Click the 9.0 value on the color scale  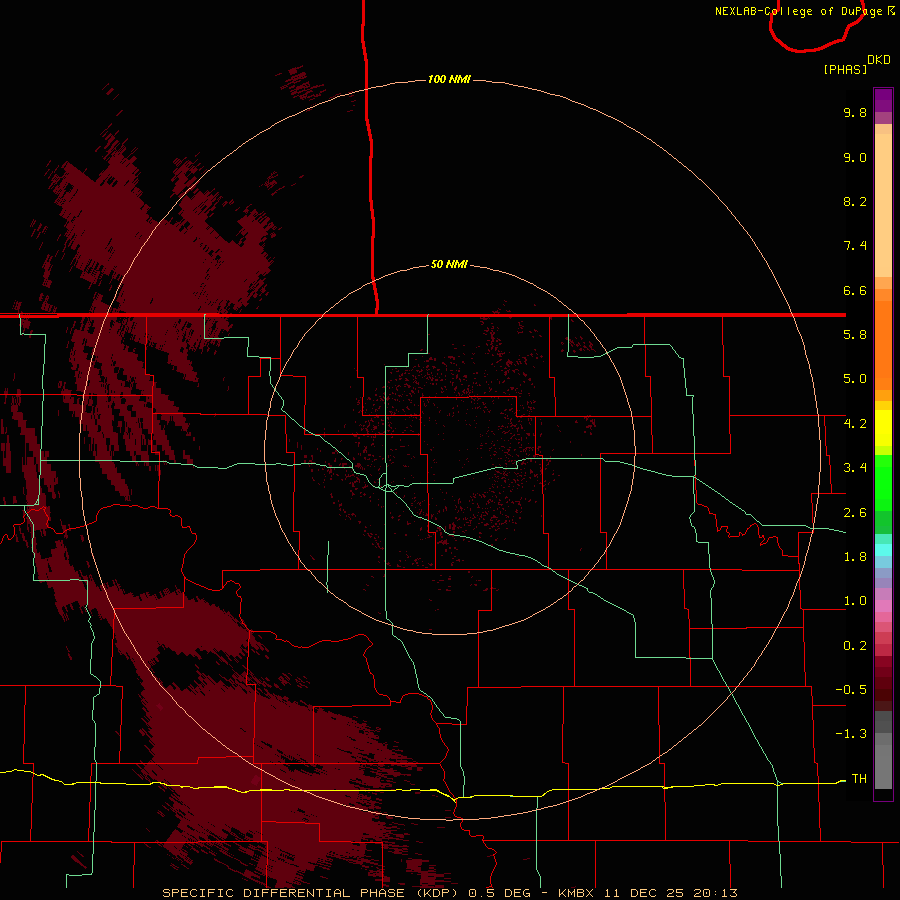point(855,157)
